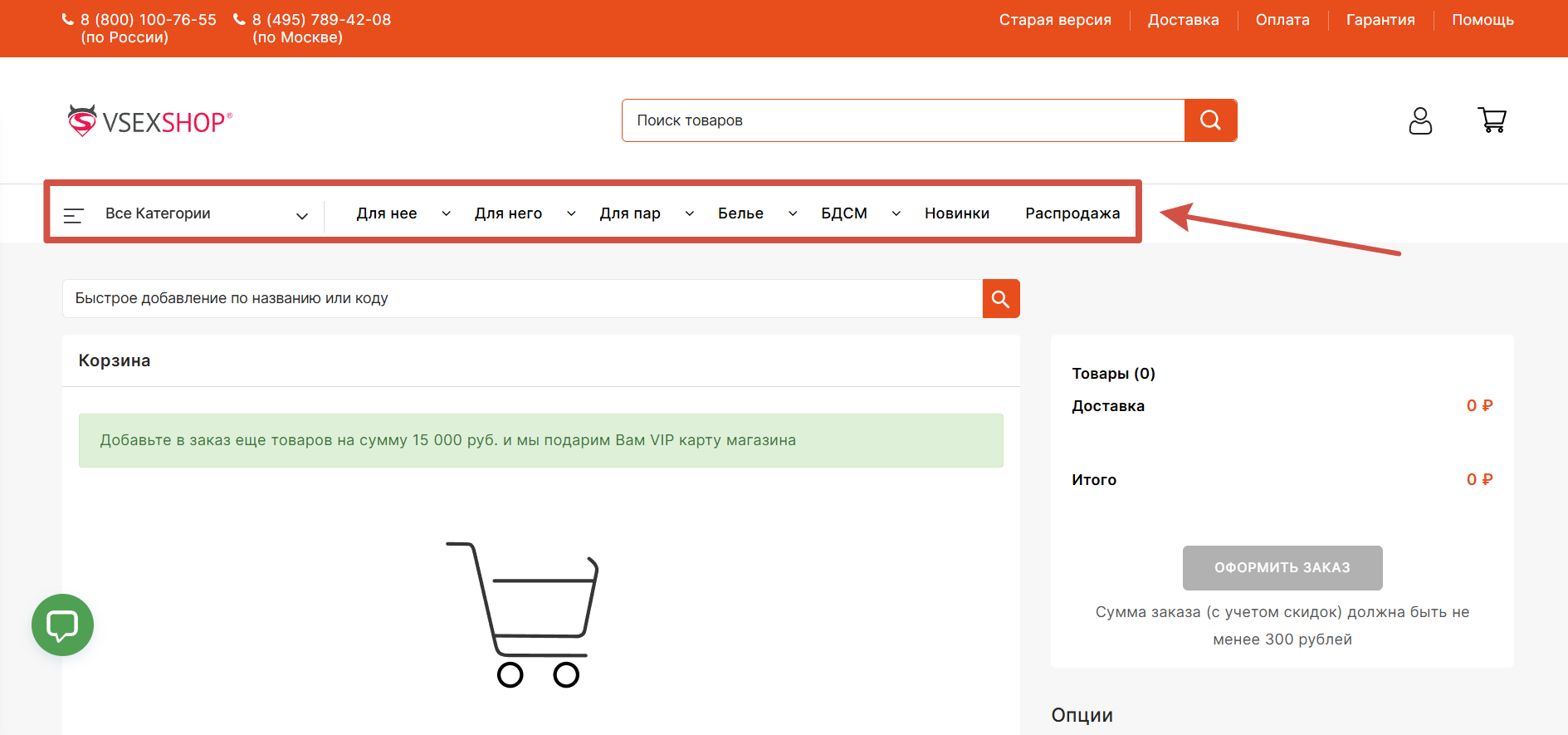This screenshot has height=735, width=1568.
Task: Click the Корзина heading
Action: [115, 360]
